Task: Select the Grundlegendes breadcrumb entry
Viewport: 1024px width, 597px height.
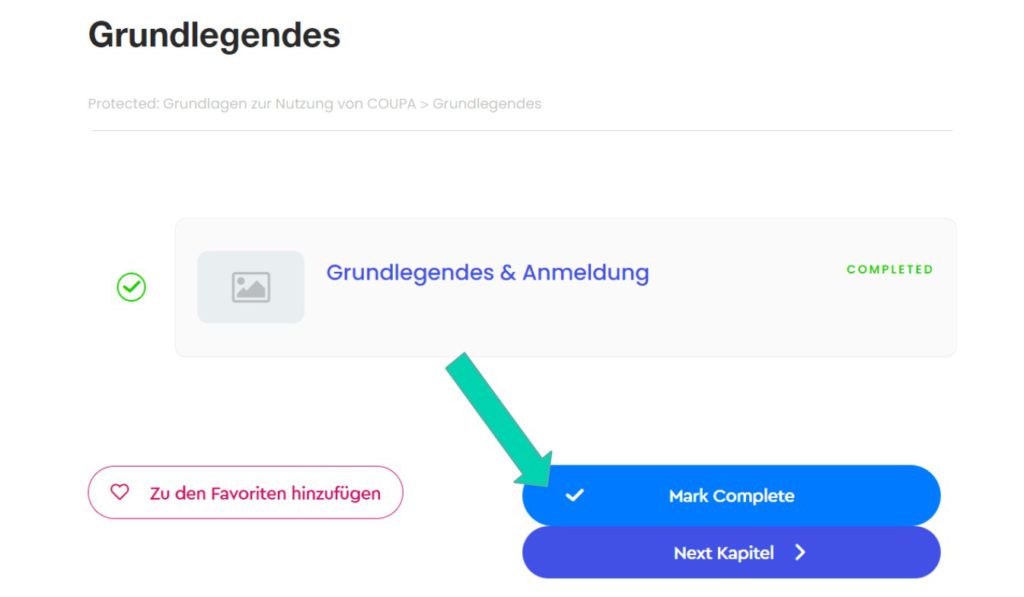Action: coord(487,104)
